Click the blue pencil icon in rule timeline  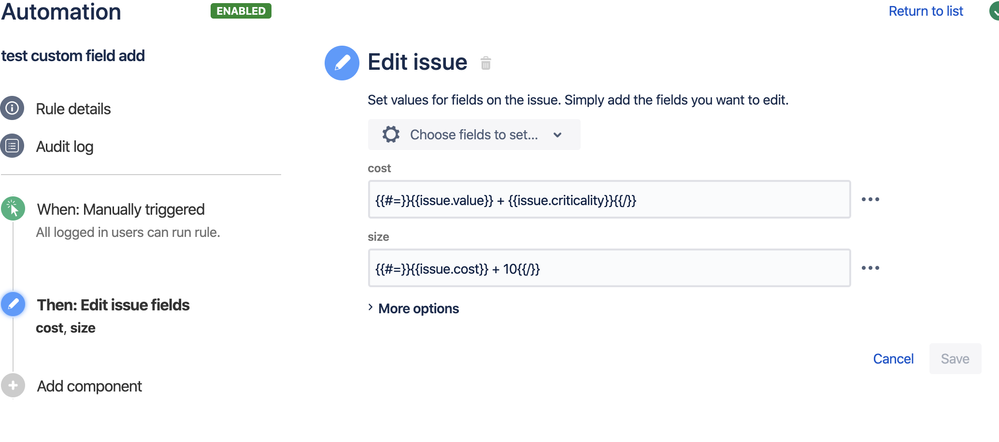click(x=13, y=305)
